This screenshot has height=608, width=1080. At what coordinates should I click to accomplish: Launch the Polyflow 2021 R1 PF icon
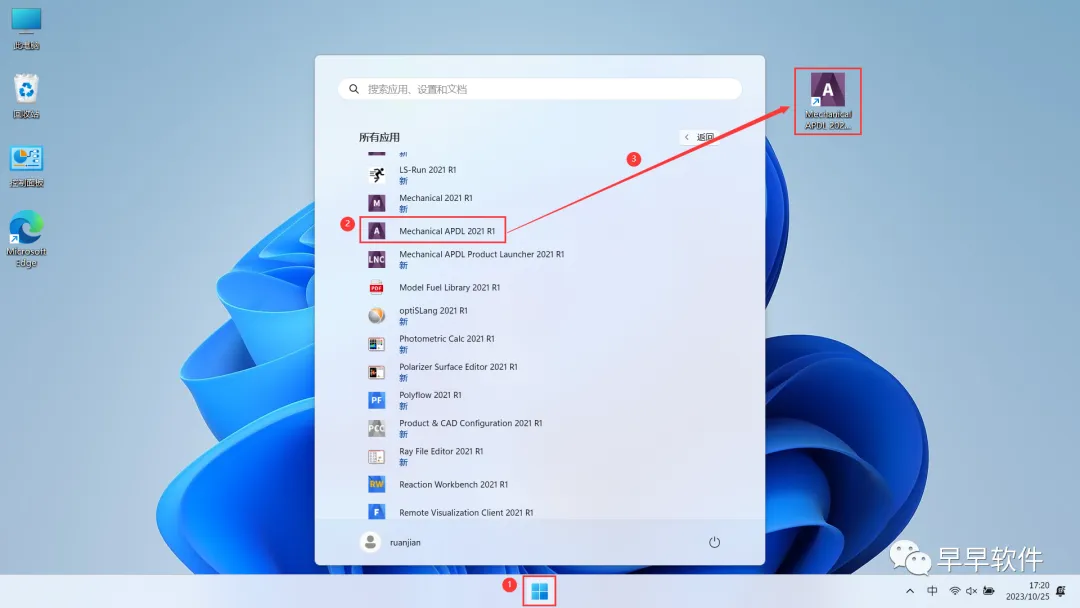[x=376, y=400]
